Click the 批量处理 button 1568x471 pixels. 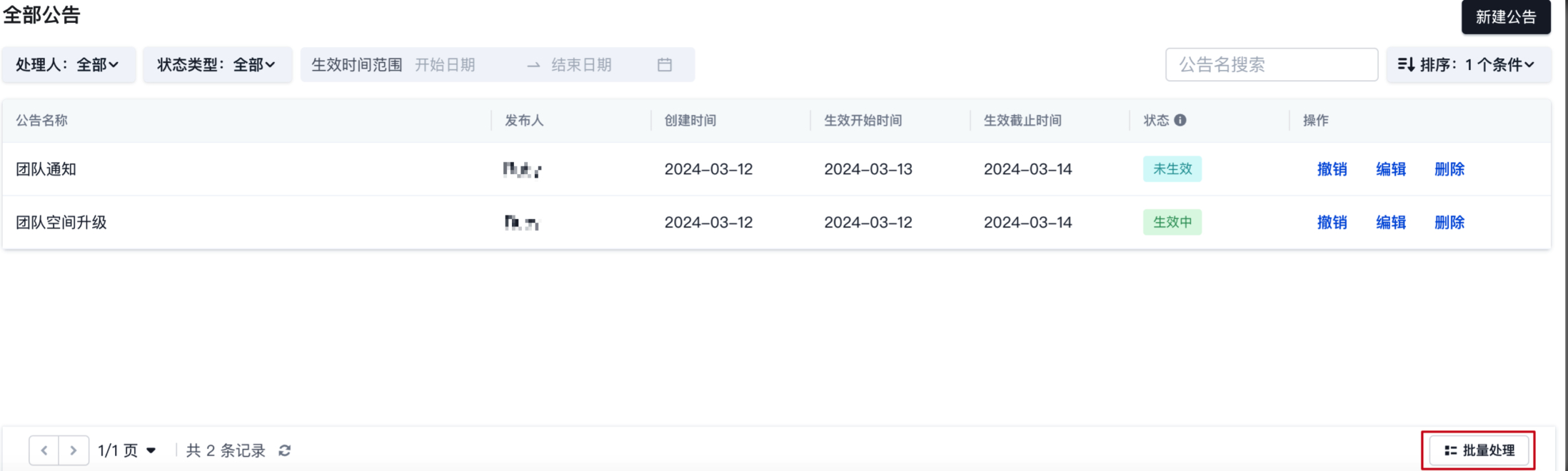coord(1479,450)
